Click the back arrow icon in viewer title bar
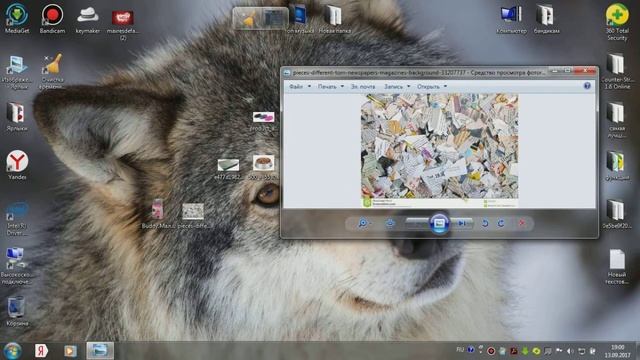This screenshot has height=360, width=640. [287, 73]
